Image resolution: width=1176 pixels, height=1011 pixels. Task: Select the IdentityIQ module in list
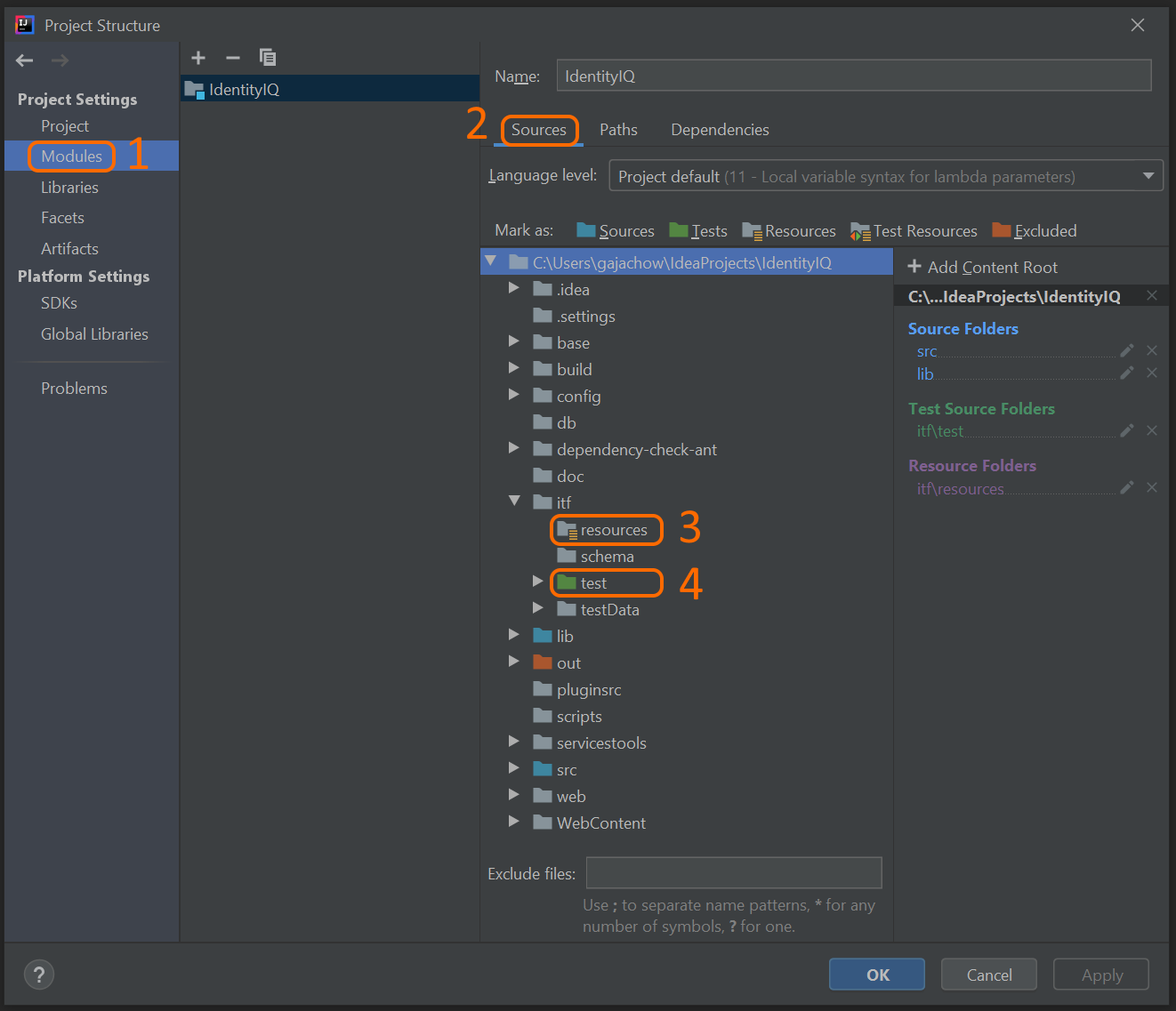[330, 89]
